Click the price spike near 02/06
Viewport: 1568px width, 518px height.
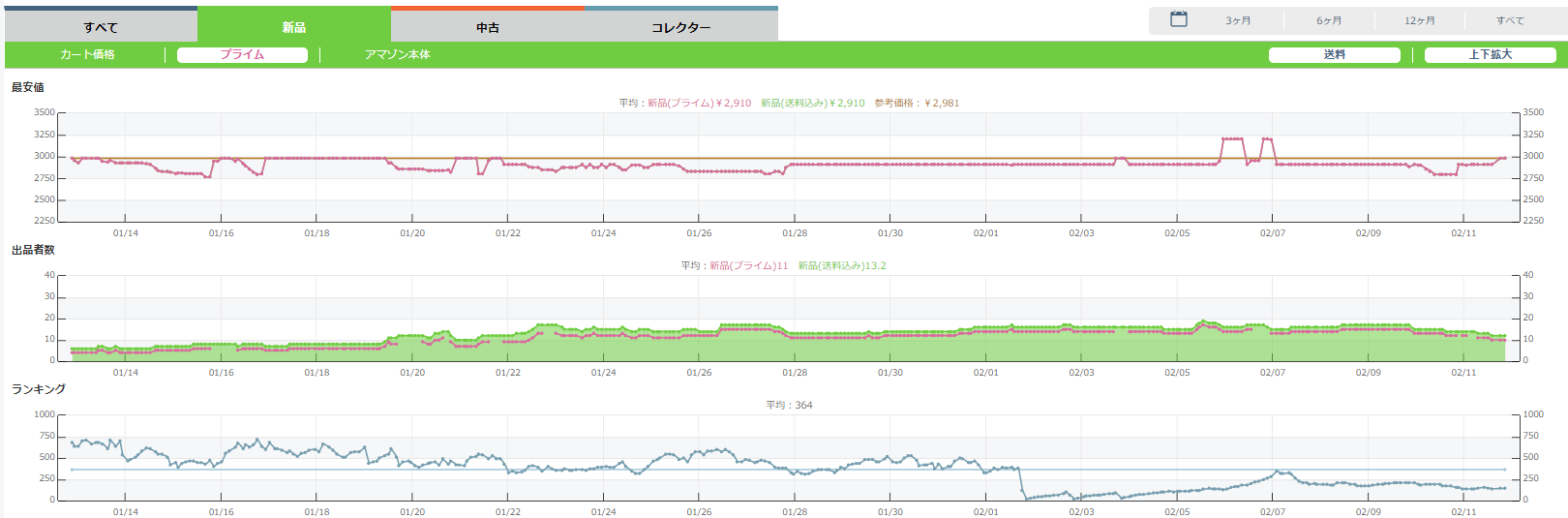coord(1232,139)
